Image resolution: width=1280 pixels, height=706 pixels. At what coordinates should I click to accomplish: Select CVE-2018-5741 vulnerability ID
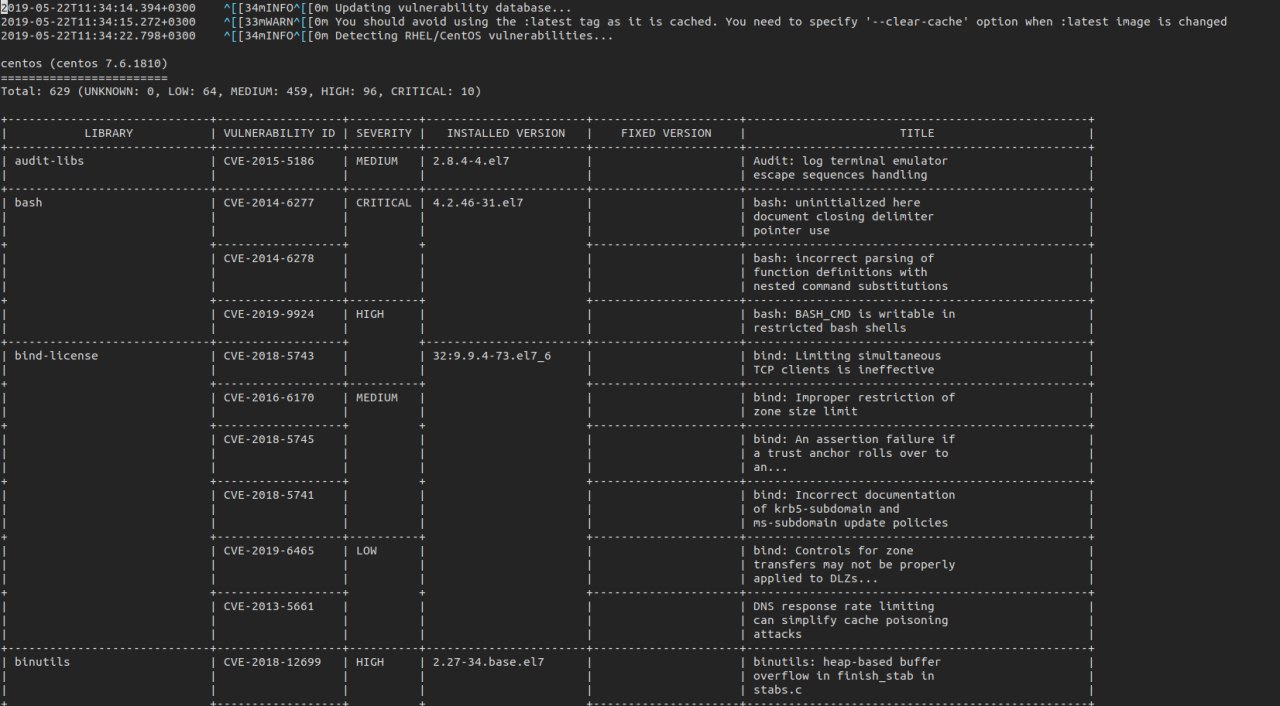268,495
